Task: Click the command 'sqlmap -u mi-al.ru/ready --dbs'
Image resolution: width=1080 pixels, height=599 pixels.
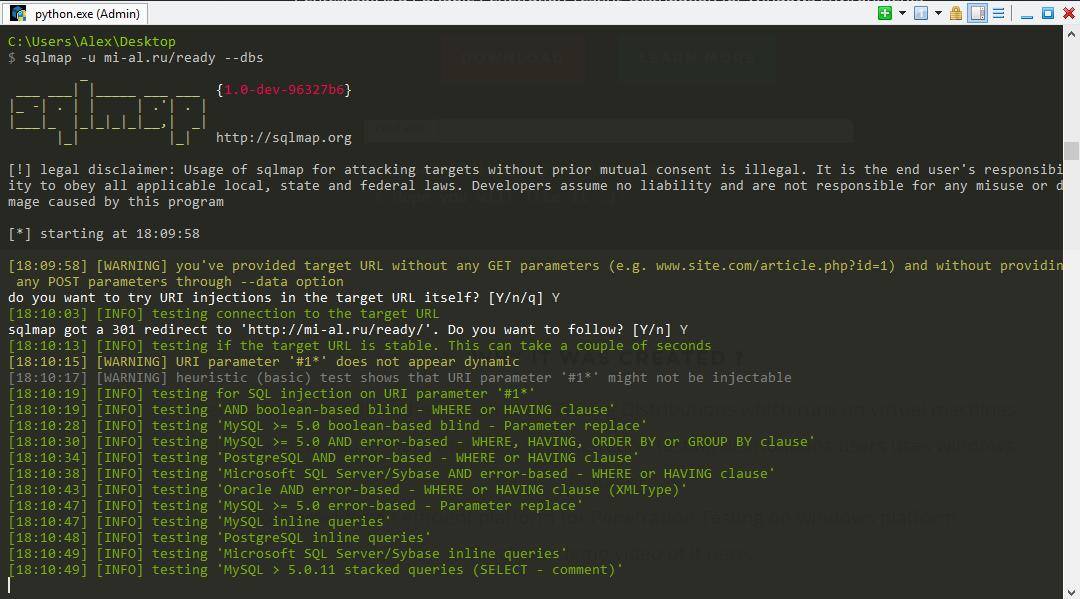Action: tap(143, 58)
